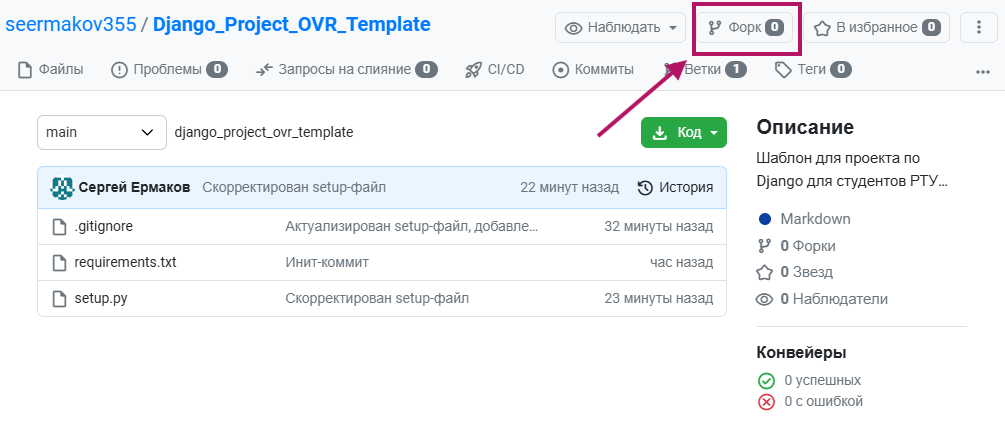Open the setup.py file
The width and height of the screenshot is (1005, 429).
coord(101,298)
